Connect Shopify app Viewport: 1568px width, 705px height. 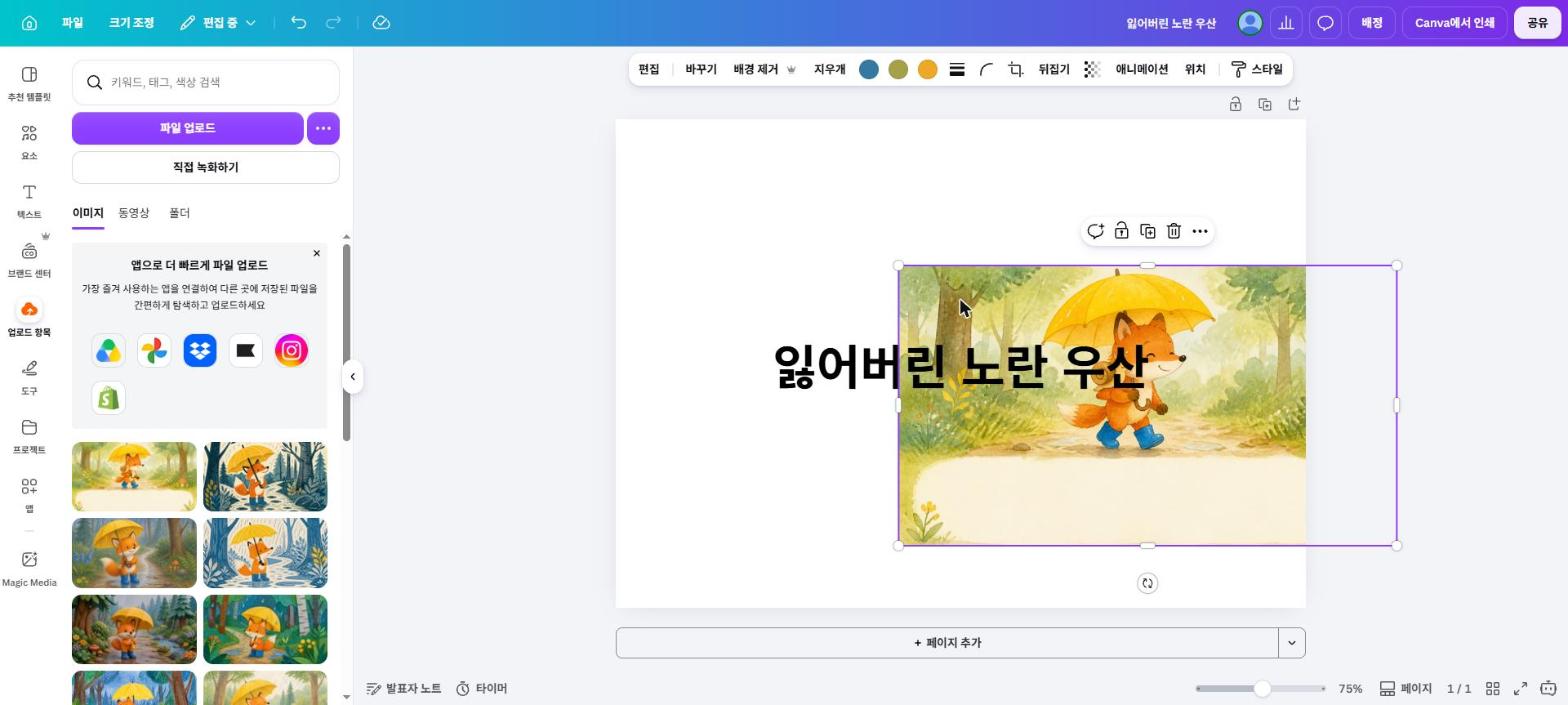click(108, 397)
